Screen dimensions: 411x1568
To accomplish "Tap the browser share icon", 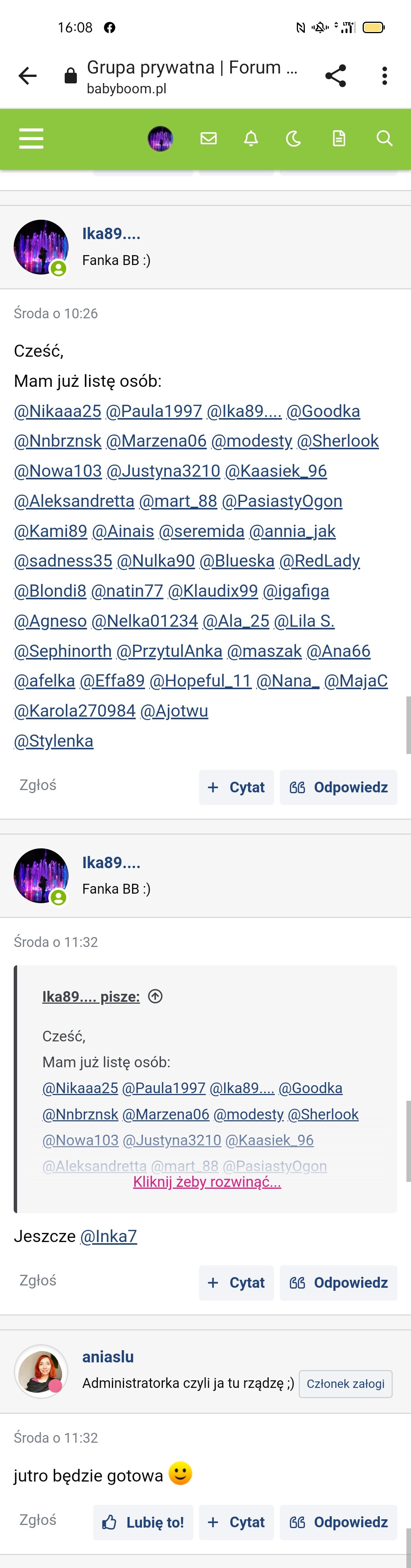I will click(x=336, y=75).
